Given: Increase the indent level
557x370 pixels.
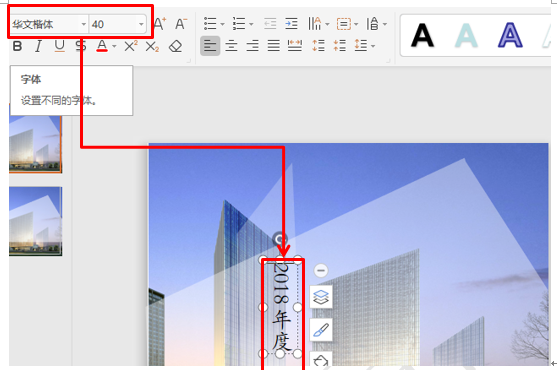Looking at the screenshot, I should pos(291,24).
